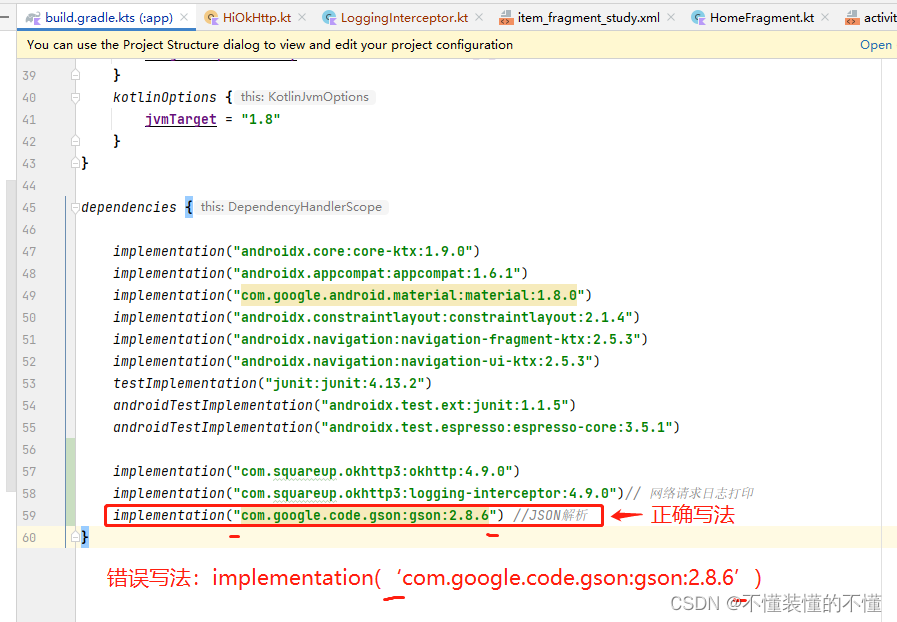Switch to build.gradle.kts (:app) tab
The width and height of the screenshot is (897, 622).
click(109, 18)
